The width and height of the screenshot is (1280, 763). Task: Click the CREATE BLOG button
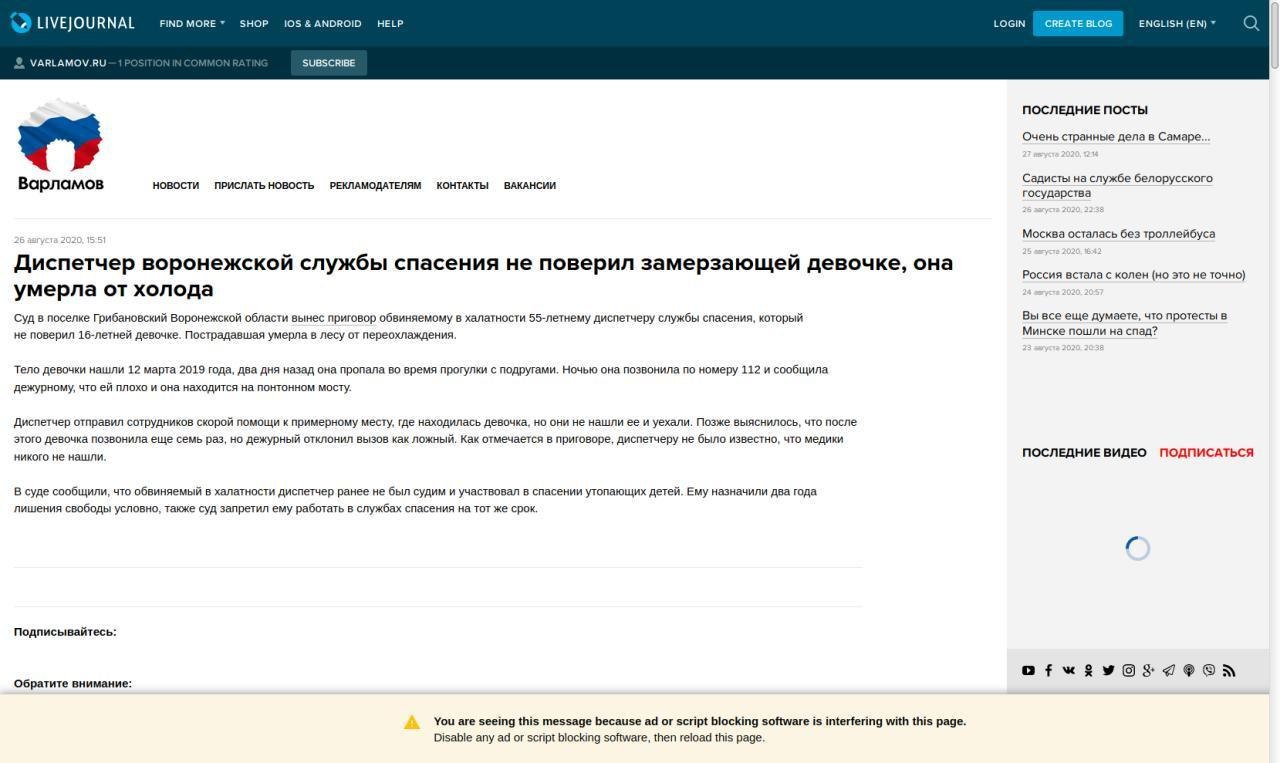1078,23
